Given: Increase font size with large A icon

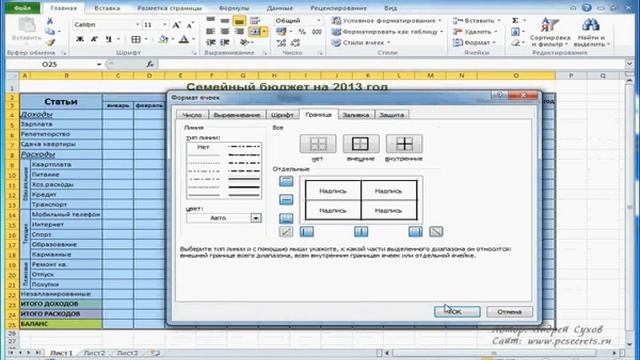Looking at the screenshot, I should tap(176, 25).
